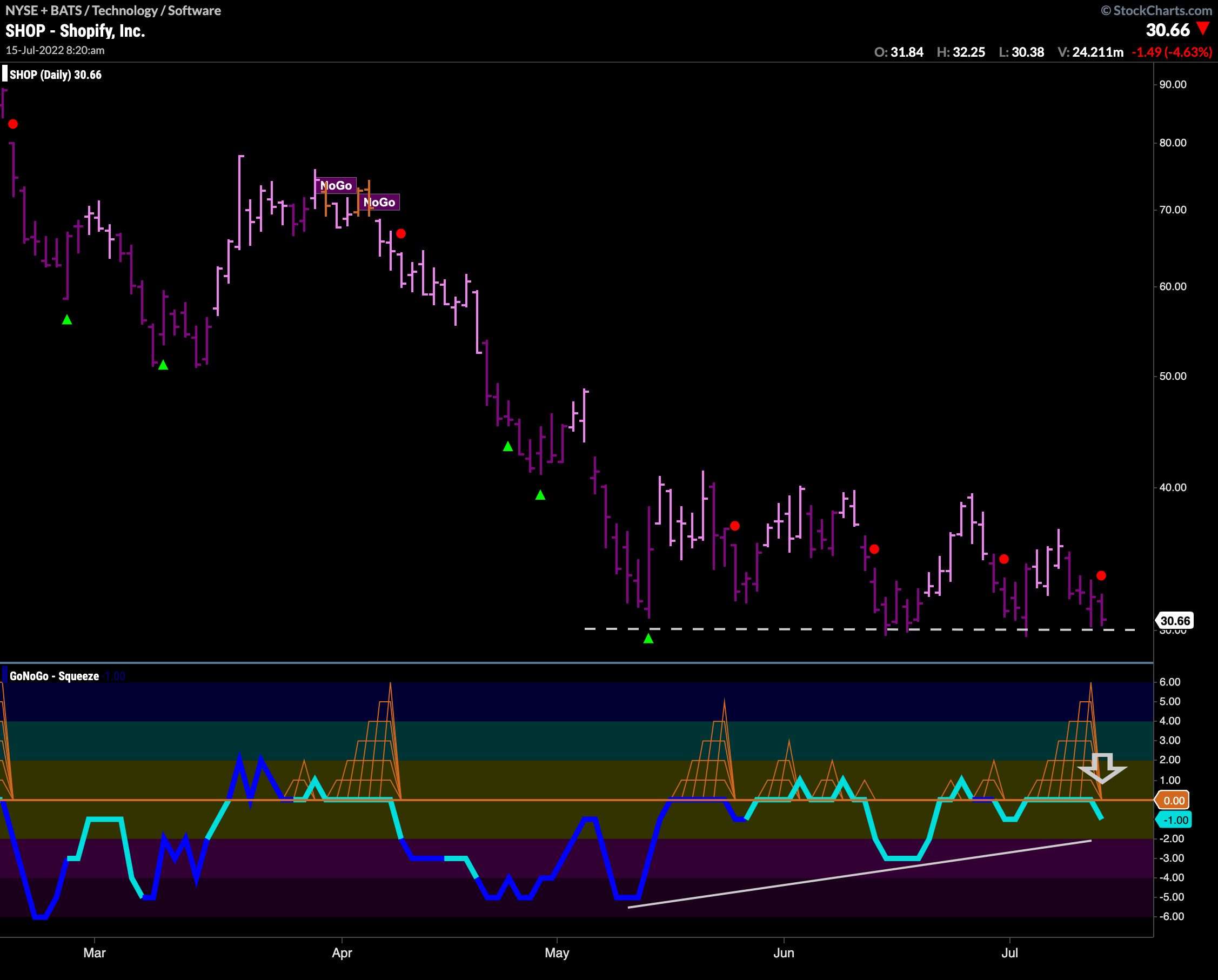Image resolution: width=1218 pixels, height=980 pixels.
Task: Click the May date axis label
Action: tap(557, 954)
